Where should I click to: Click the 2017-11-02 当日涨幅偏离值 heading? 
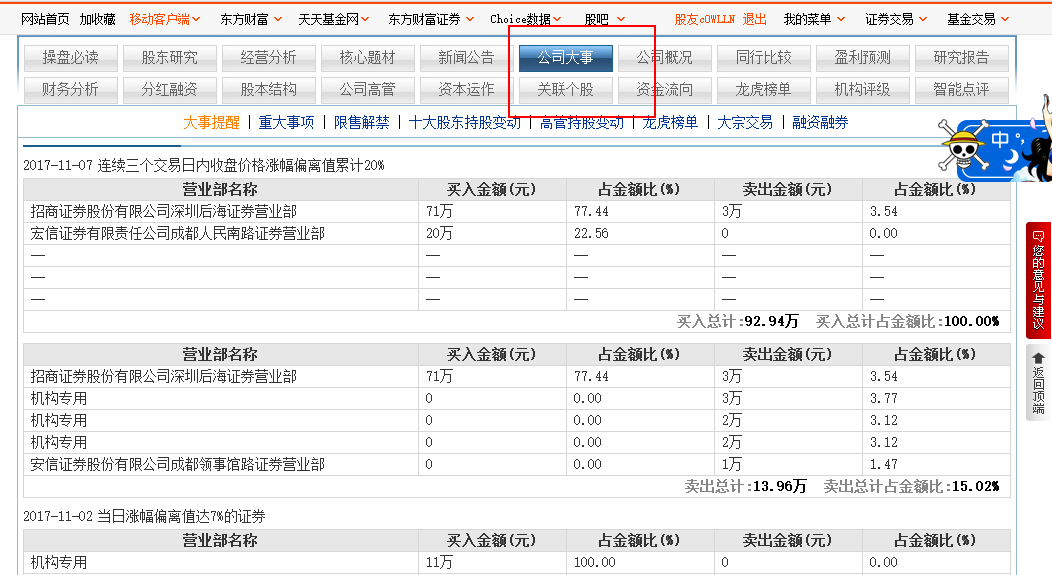(144, 517)
